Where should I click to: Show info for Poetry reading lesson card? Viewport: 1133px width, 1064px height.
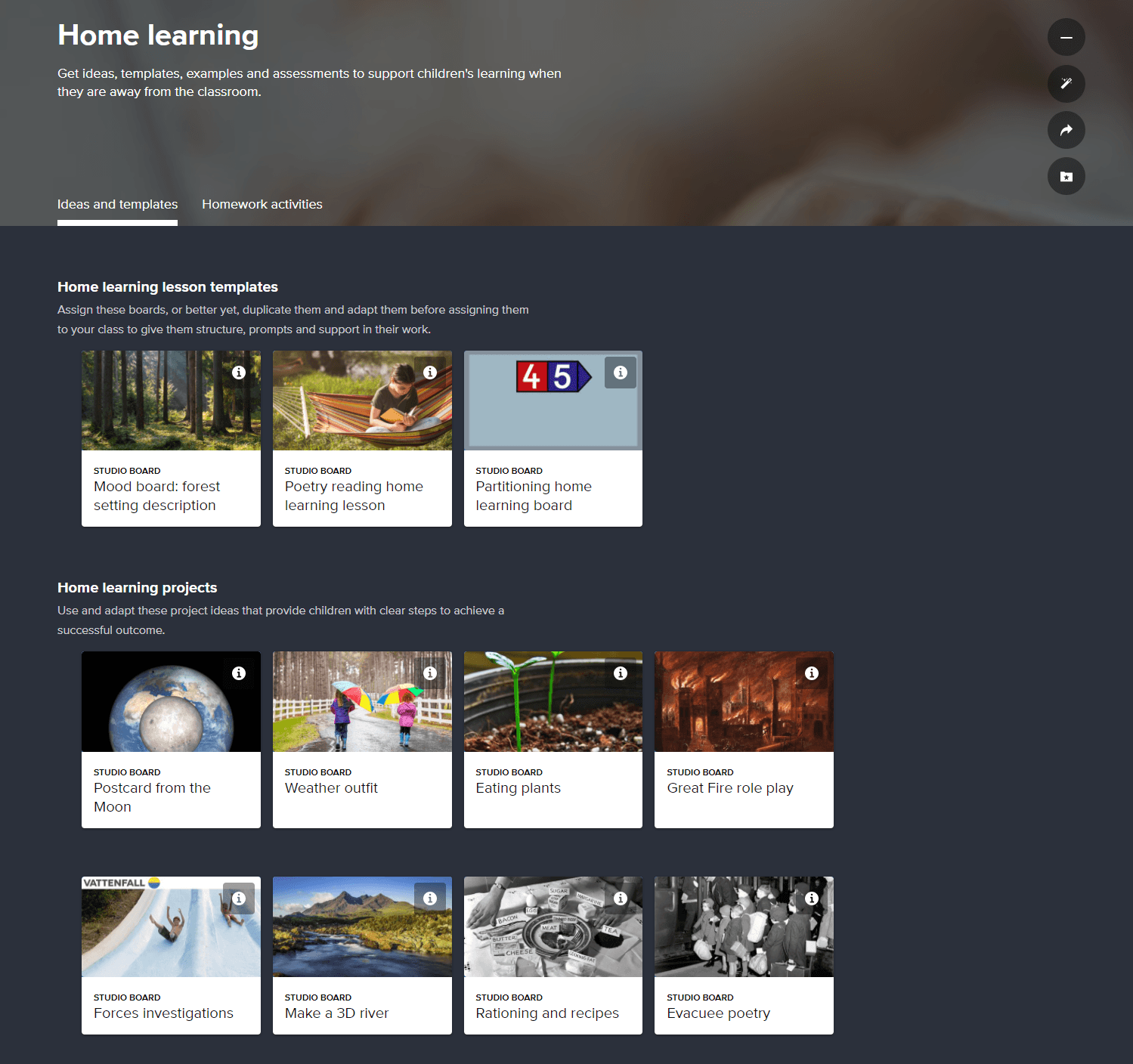430,373
